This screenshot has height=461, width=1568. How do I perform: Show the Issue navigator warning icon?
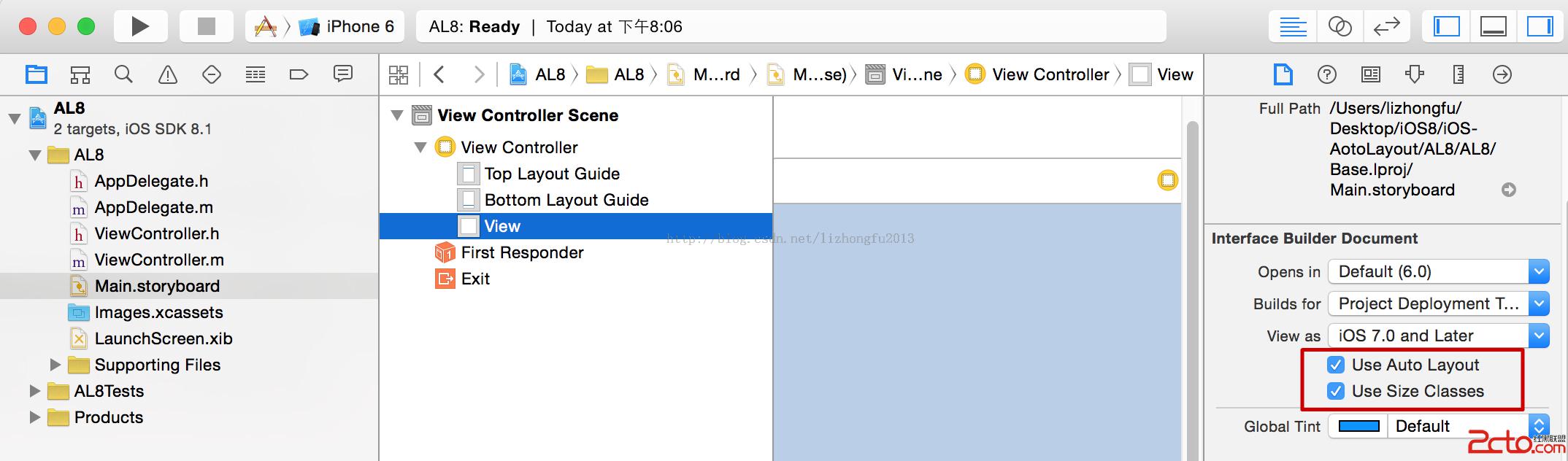pyautogui.click(x=168, y=74)
